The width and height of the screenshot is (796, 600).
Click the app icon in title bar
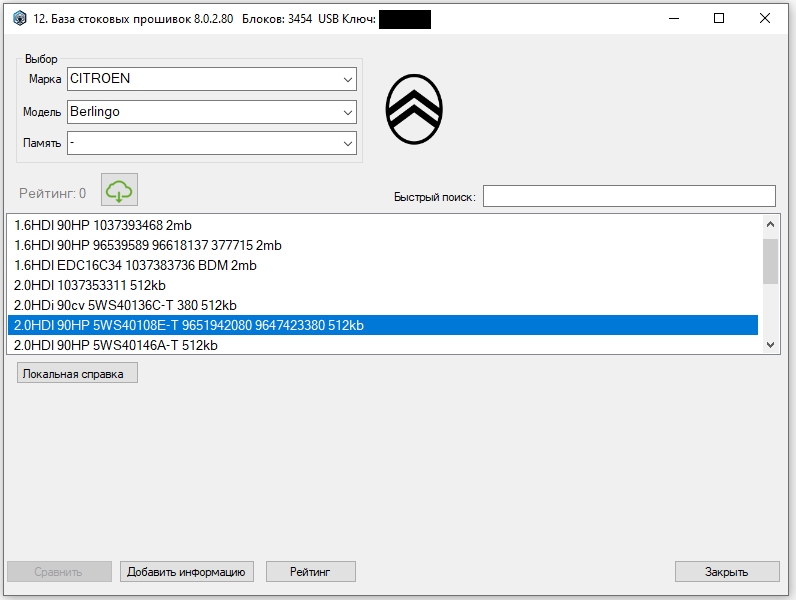[x=19, y=19]
